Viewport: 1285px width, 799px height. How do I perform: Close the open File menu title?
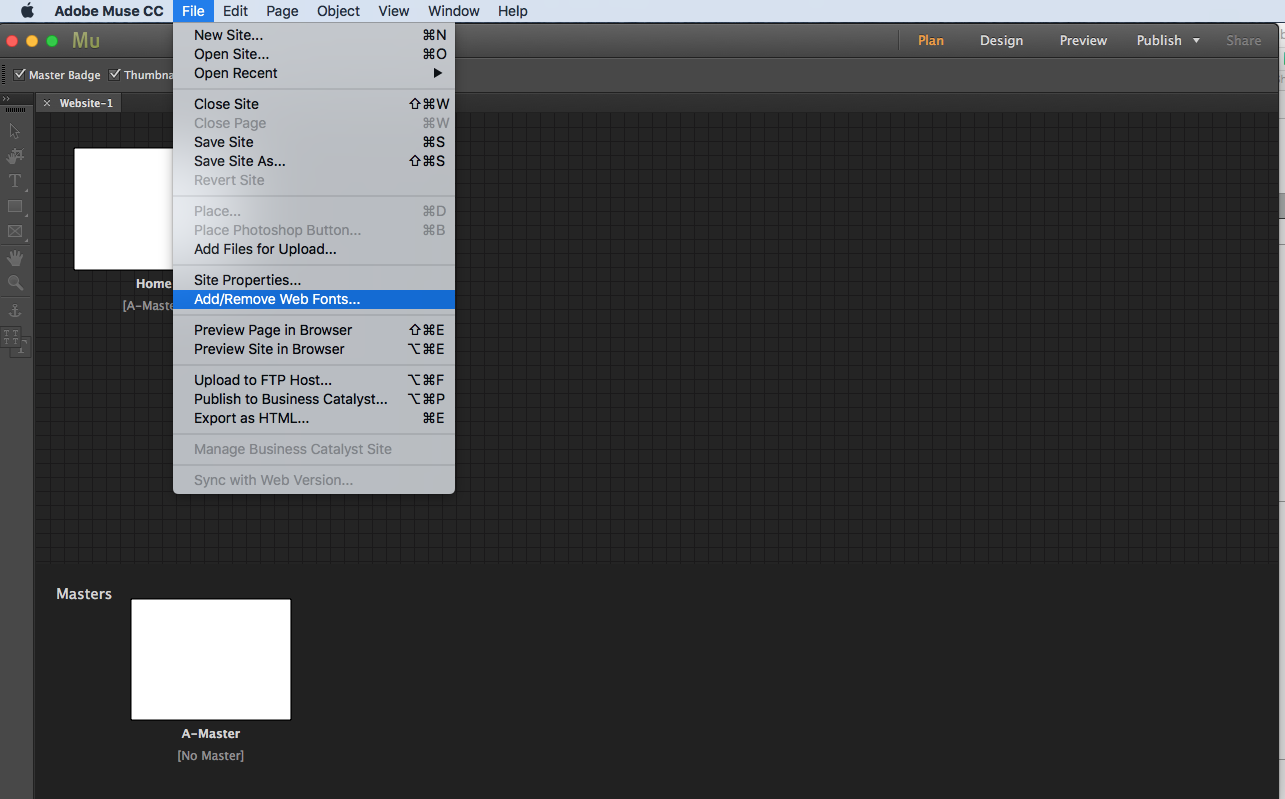click(x=193, y=11)
